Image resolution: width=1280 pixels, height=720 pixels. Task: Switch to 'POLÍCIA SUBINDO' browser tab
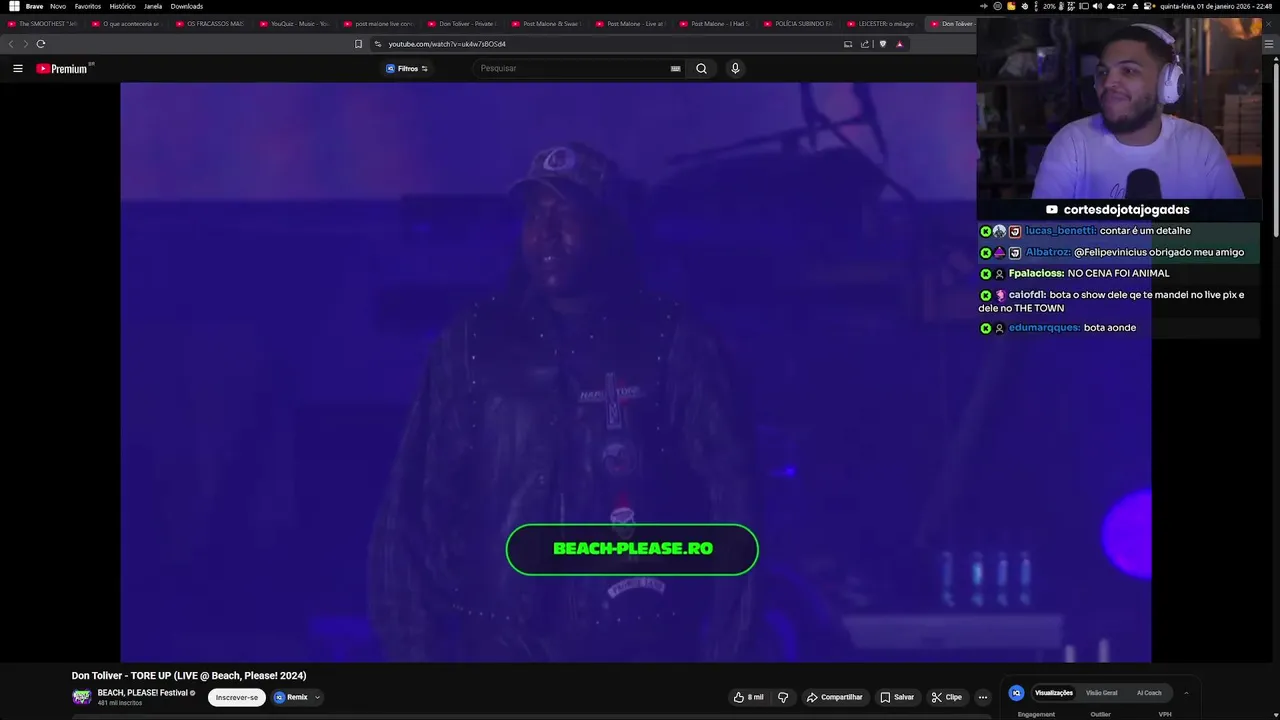[x=797, y=23]
